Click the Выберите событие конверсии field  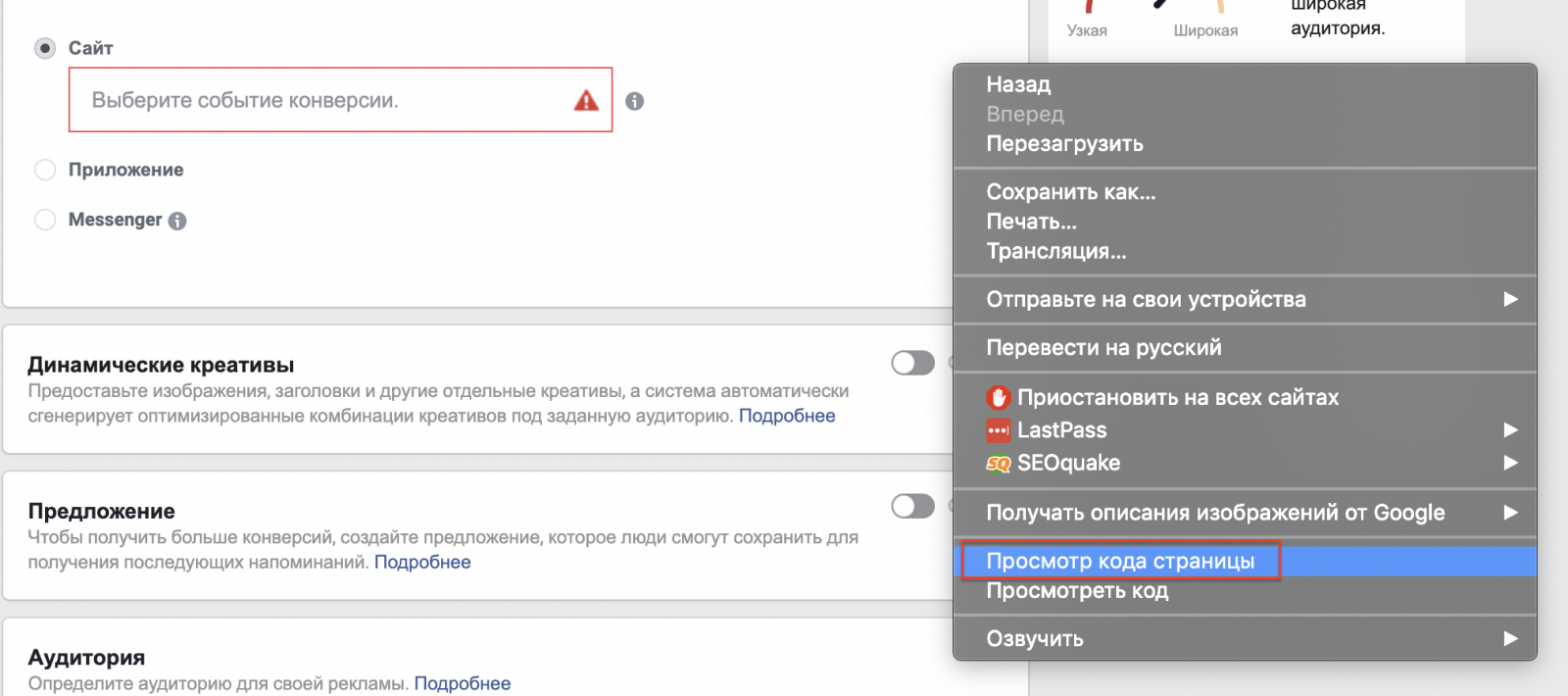[x=340, y=100]
